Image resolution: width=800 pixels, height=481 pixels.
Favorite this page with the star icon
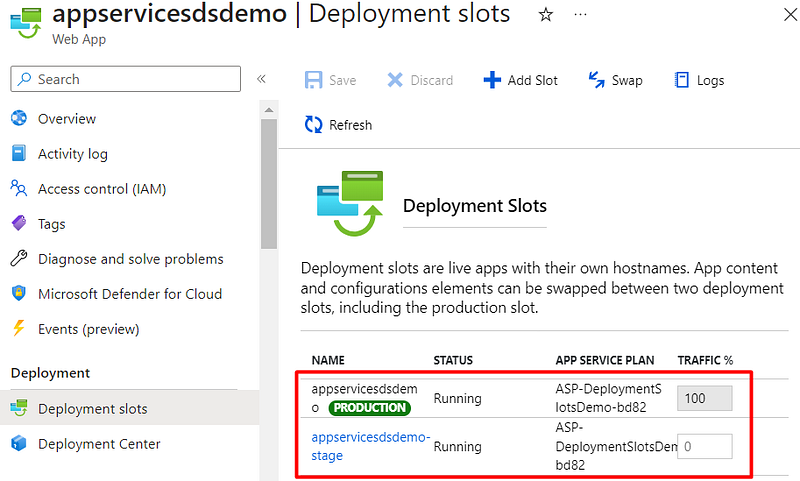point(546,15)
